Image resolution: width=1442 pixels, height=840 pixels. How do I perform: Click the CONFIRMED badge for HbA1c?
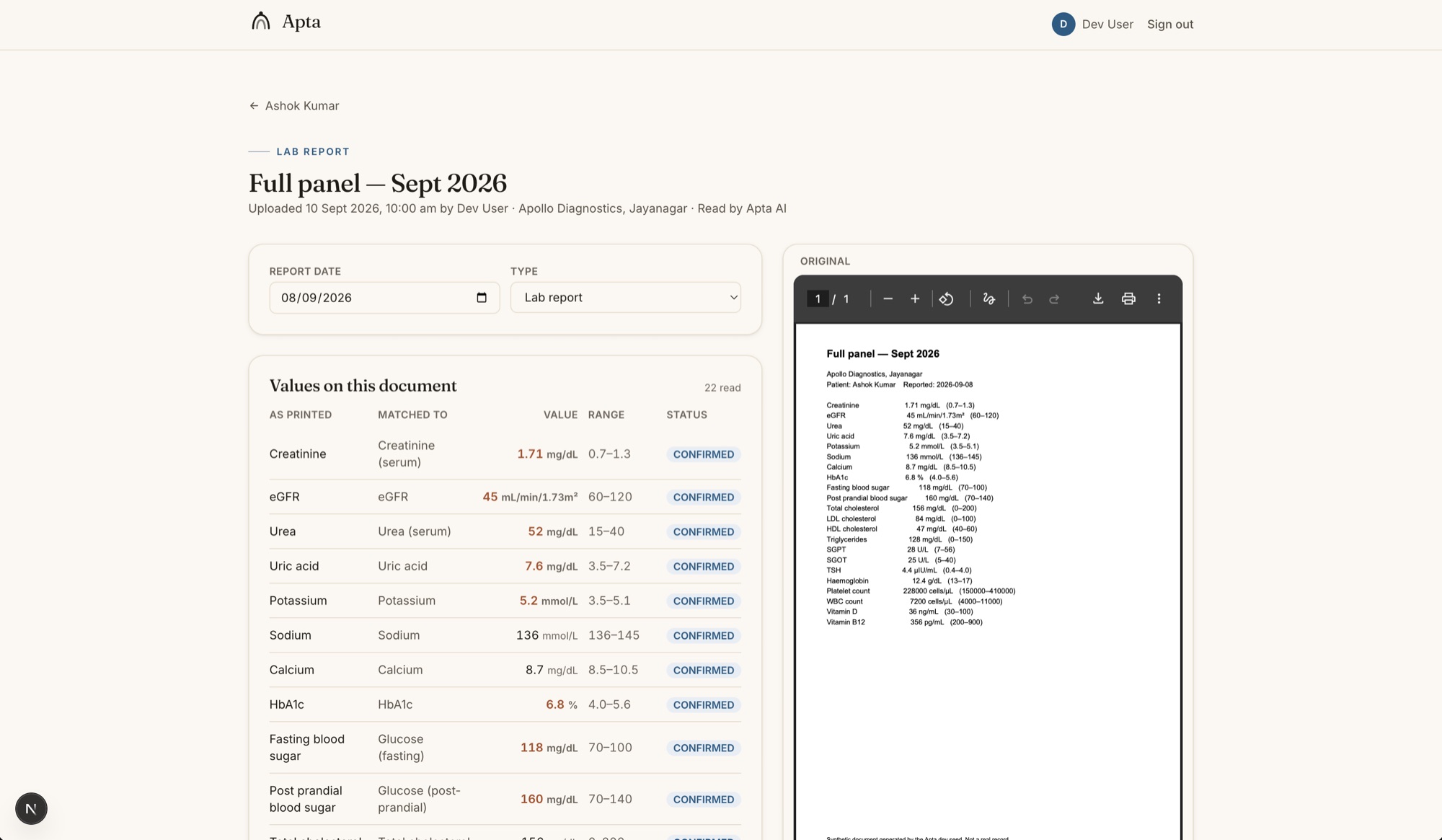click(703, 705)
